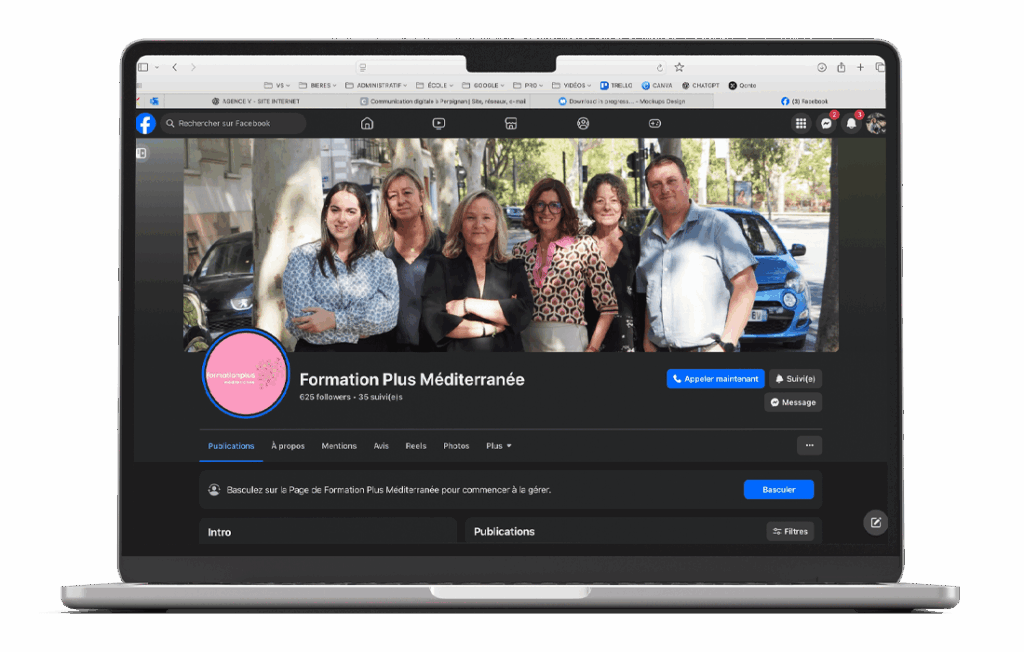The height and width of the screenshot is (652, 1024).
Task: Open the ChatGPT bookmark
Action: click(700, 85)
